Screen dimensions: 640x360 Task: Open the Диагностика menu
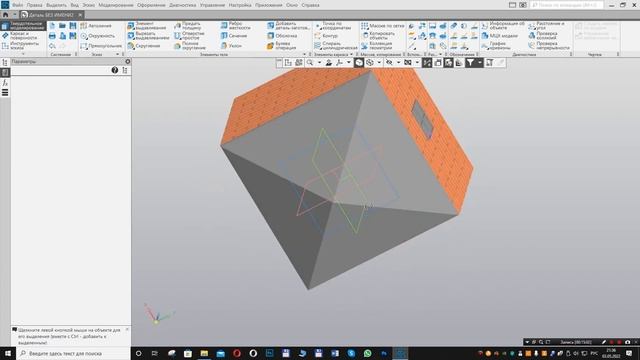pyautogui.click(x=182, y=5)
